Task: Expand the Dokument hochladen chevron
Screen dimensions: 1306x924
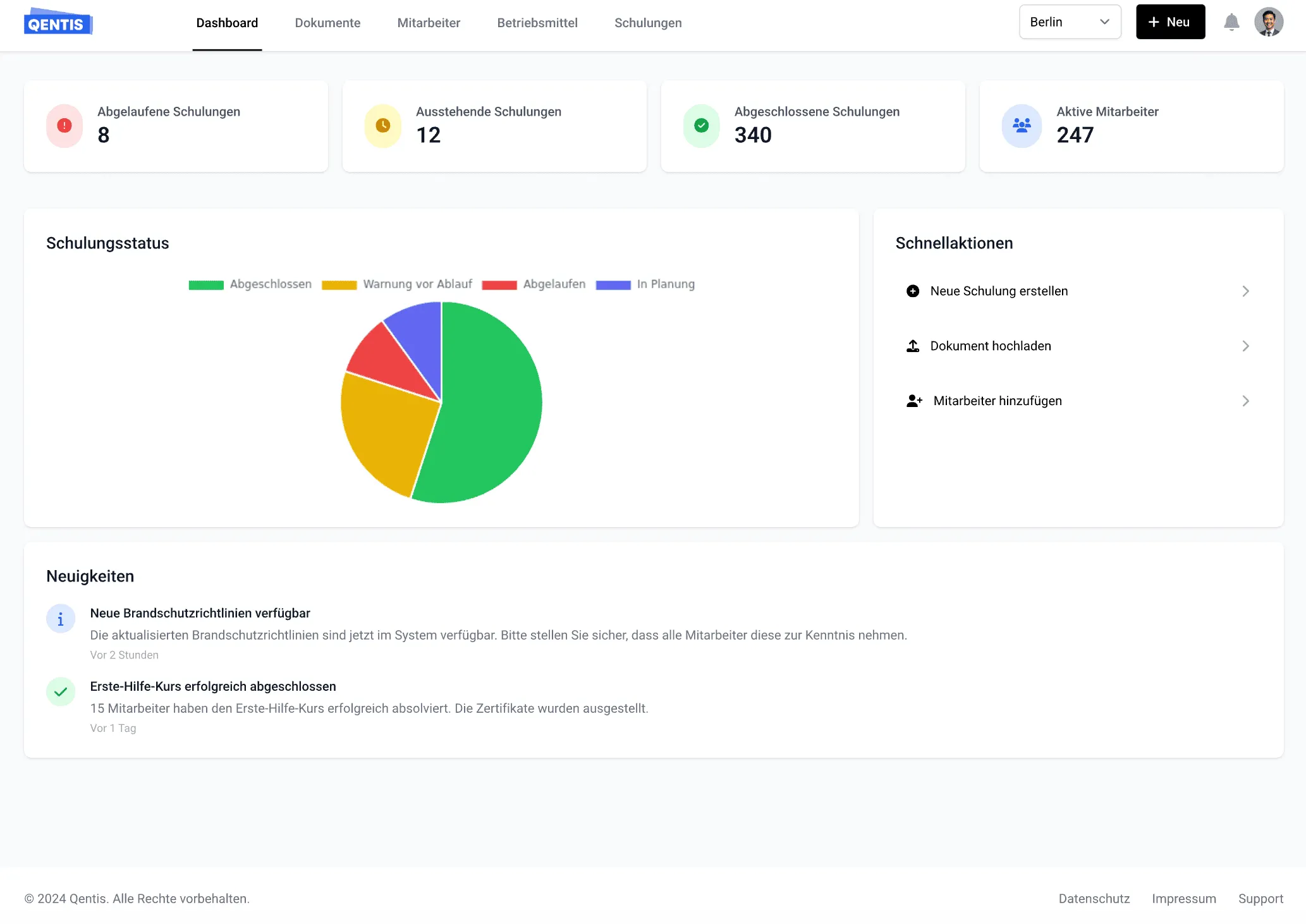Action: click(x=1245, y=346)
